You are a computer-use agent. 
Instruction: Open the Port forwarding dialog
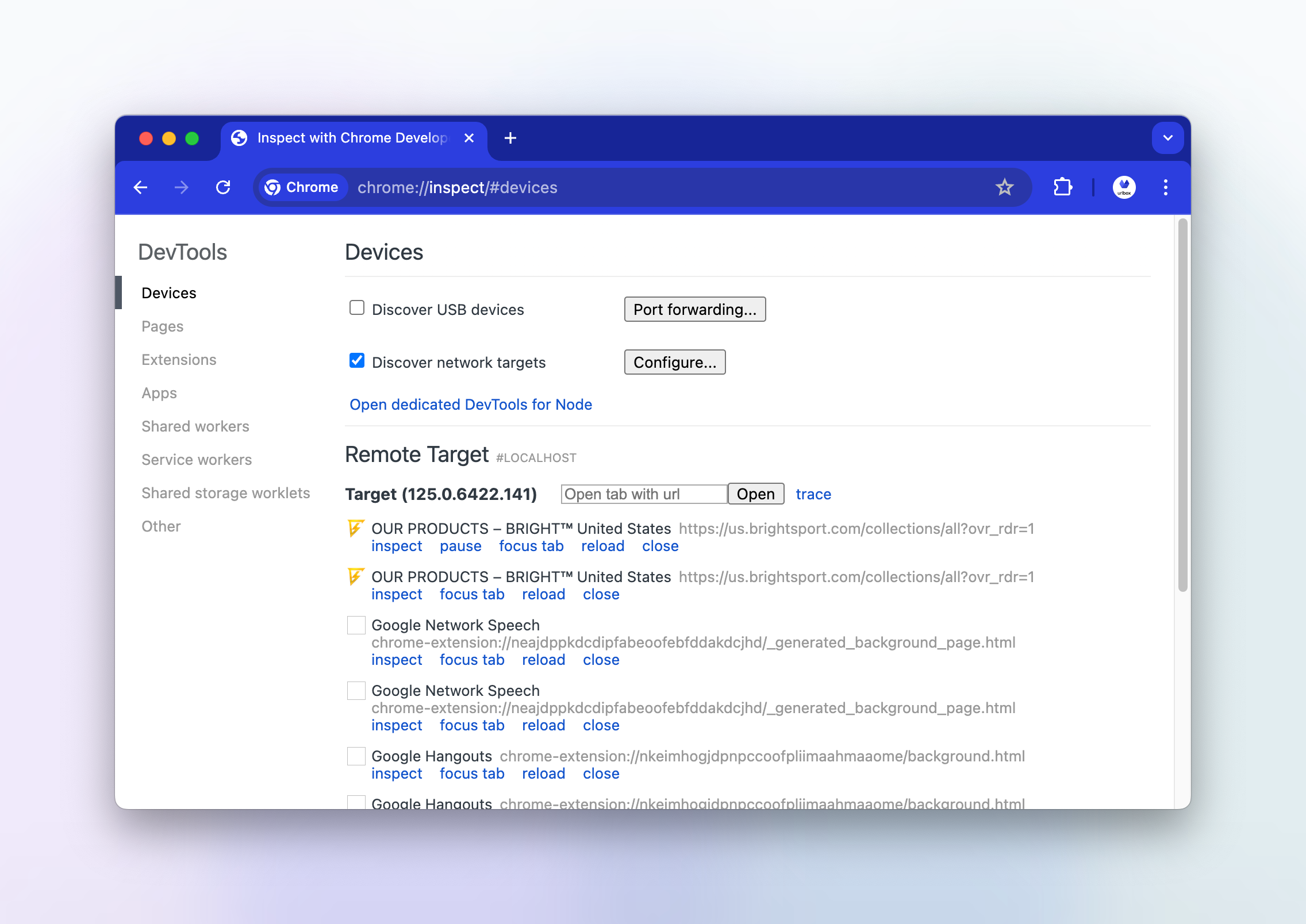pyautogui.click(x=694, y=309)
